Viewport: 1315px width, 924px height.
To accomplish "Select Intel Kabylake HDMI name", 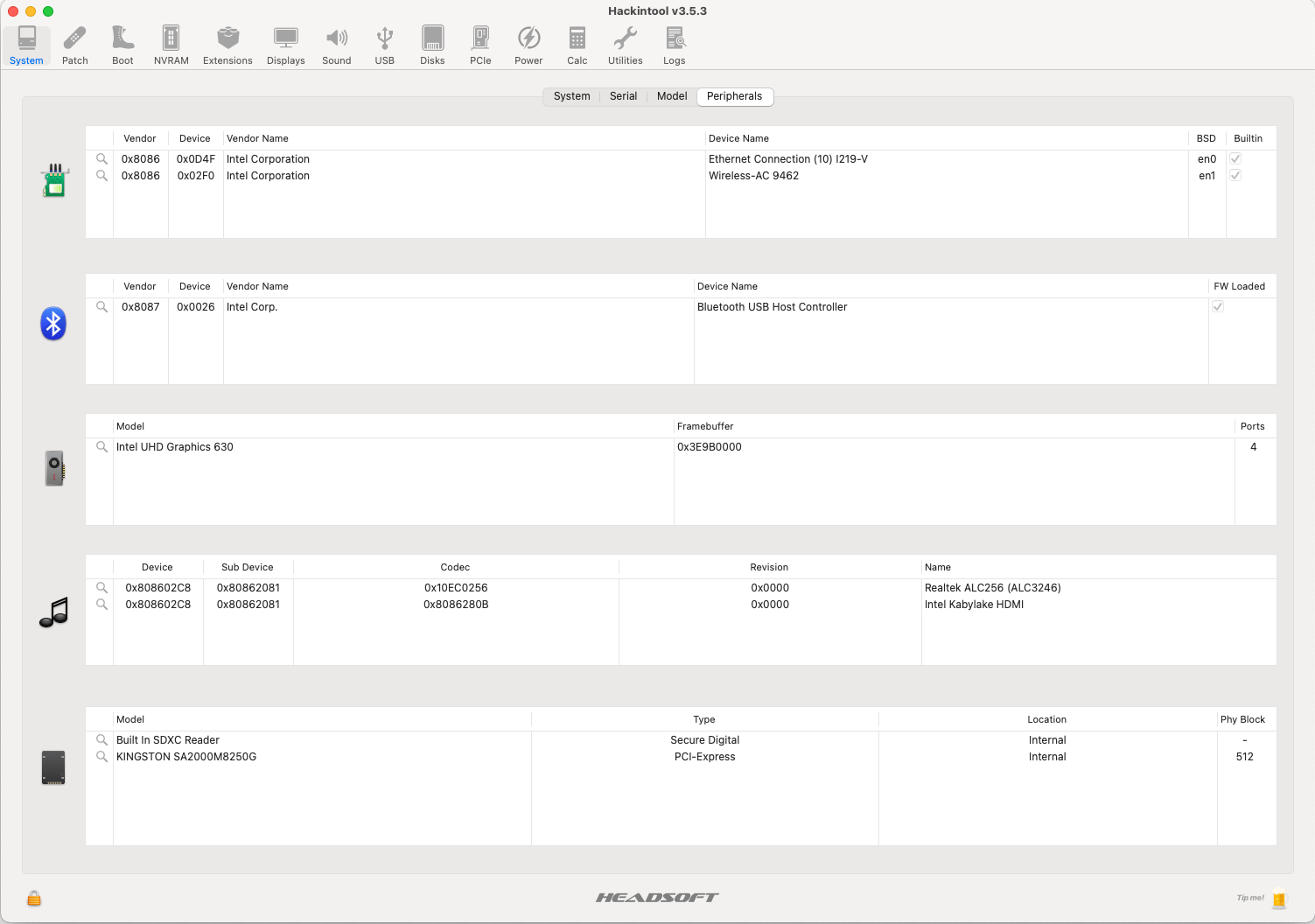I will 974,605.
